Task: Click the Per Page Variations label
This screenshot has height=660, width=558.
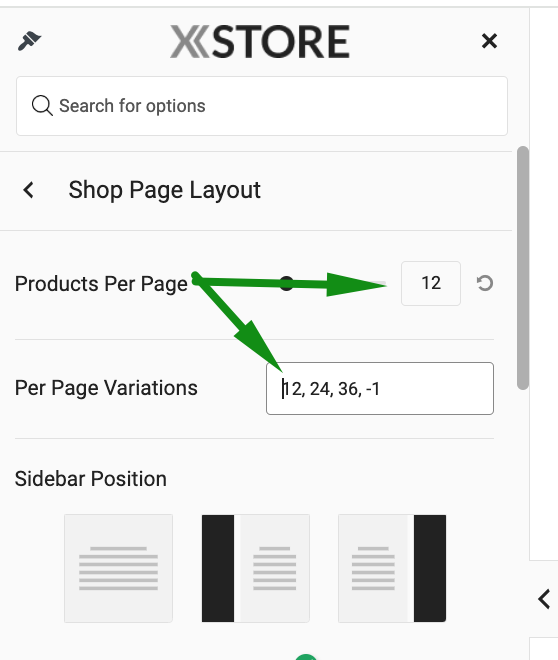Action: click(x=106, y=388)
